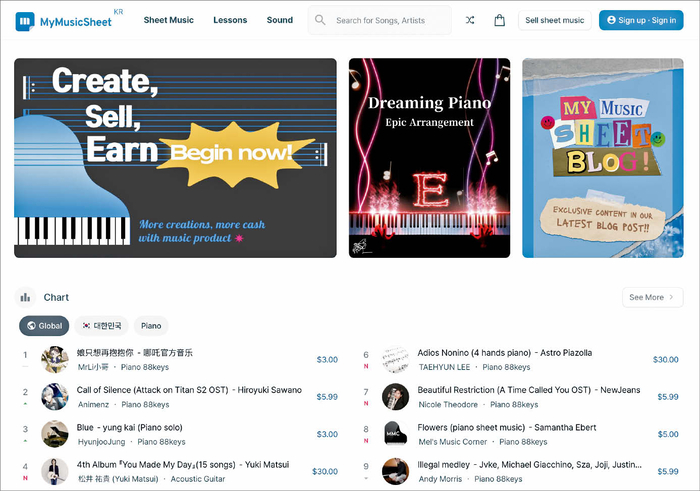The width and height of the screenshot is (700, 491).
Task: Open Adios Nonino (4 hands piano) listing
Action: click(x=504, y=353)
